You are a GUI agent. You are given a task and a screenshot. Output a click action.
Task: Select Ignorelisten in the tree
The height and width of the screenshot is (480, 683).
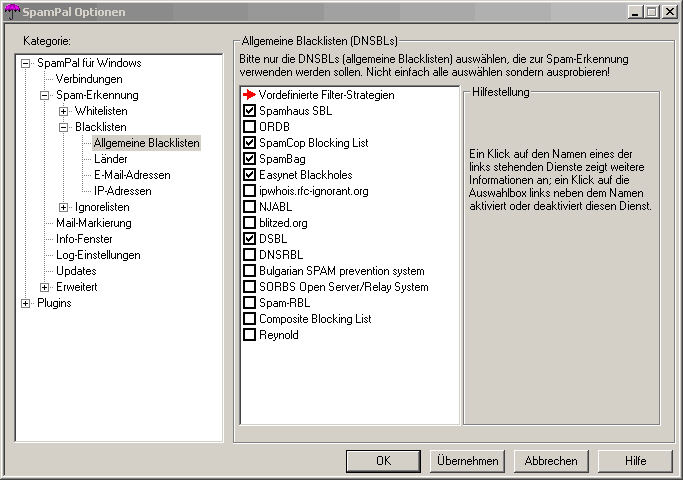[x=102, y=207]
